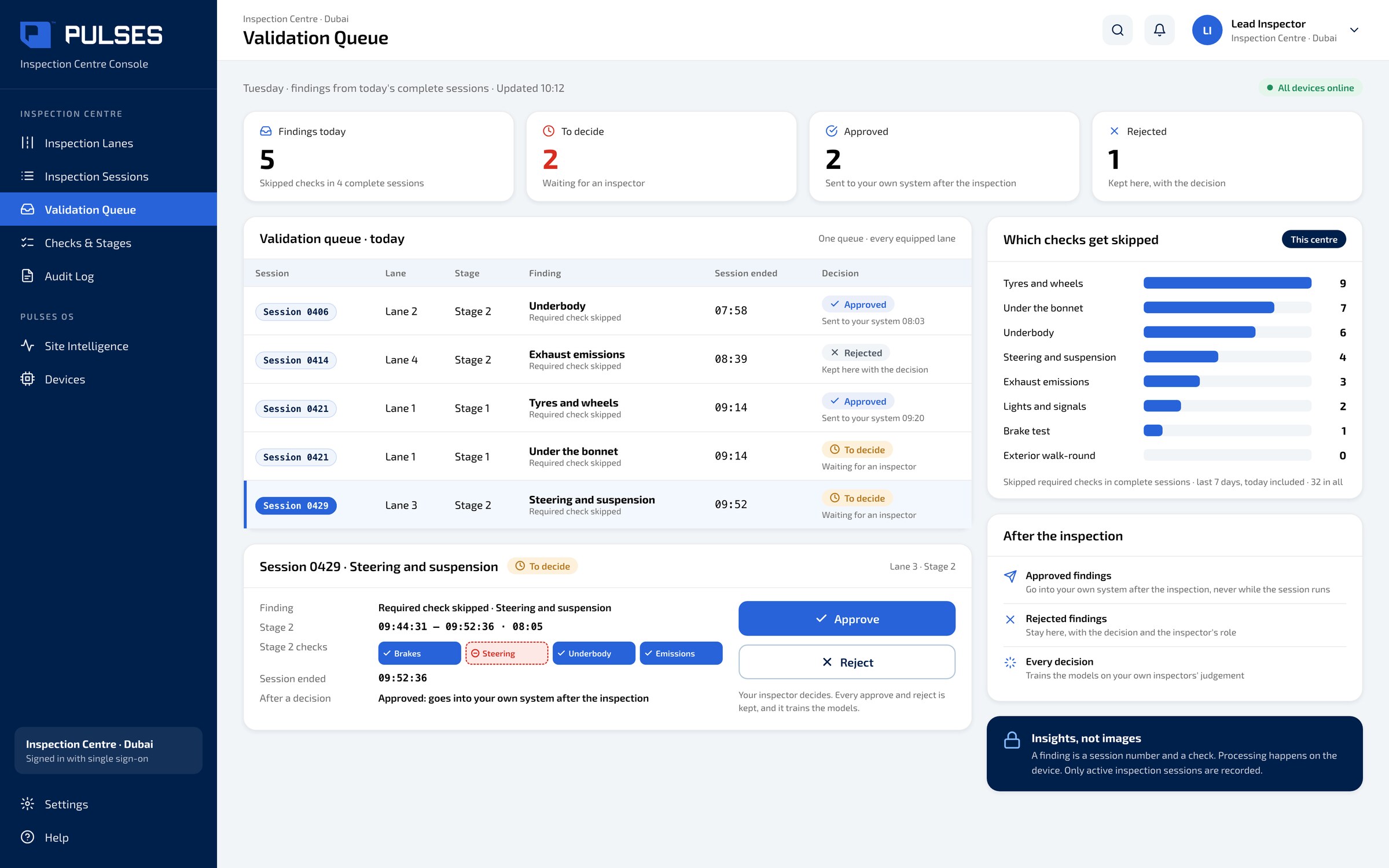The height and width of the screenshot is (868, 1389).
Task: Click the Approved badge for Underbody
Action: point(858,304)
